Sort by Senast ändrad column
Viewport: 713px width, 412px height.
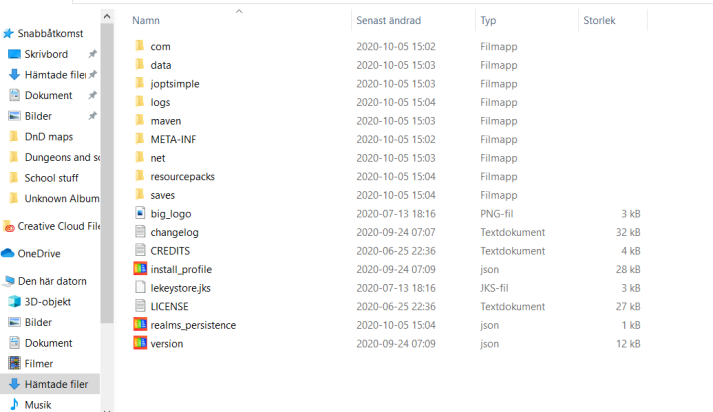[x=388, y=20]
